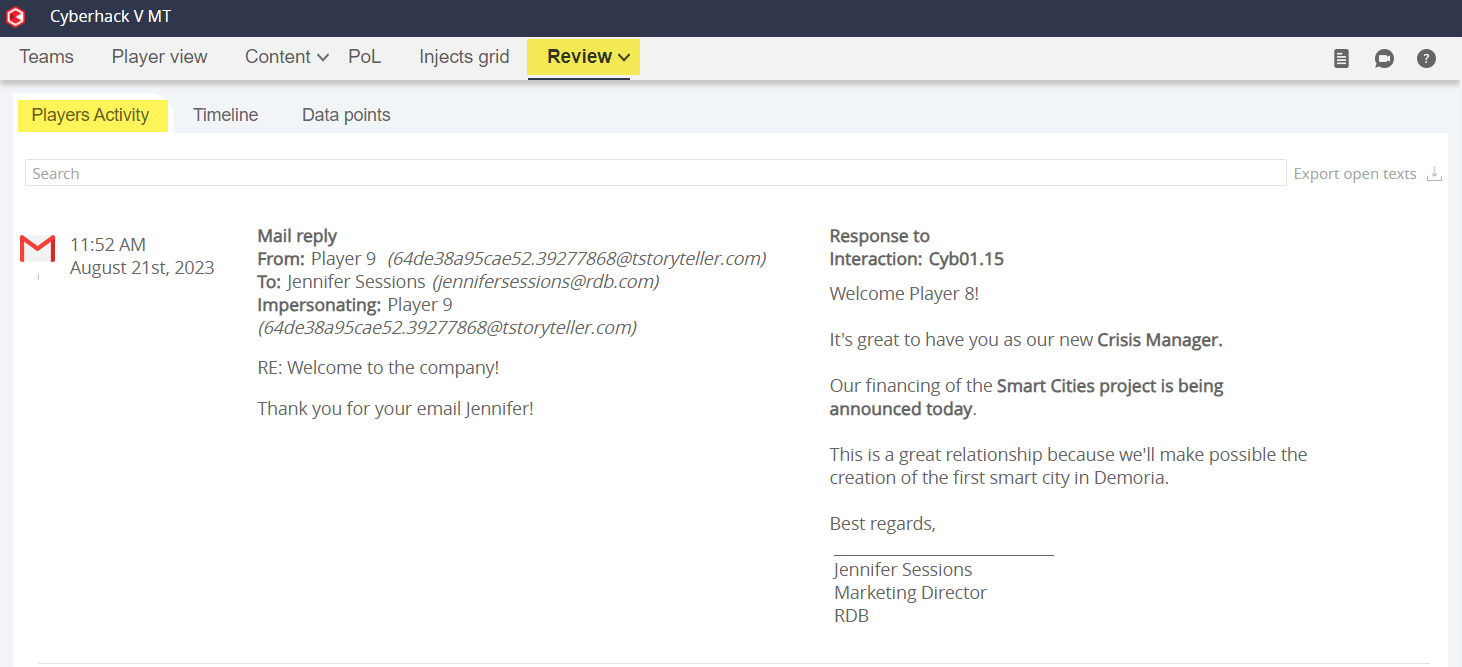Switch to the Timeline tab
The width and height of the screenshot is (1462, 667).
point(225,115)
